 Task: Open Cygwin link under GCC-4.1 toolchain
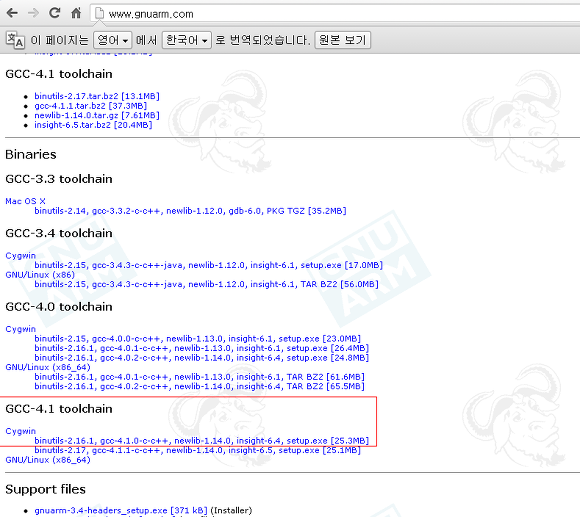(x=21, y=431)
